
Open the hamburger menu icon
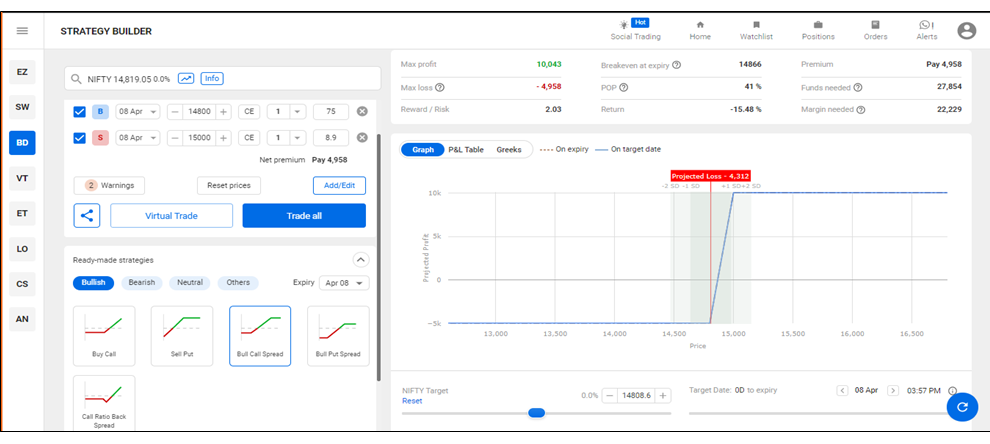(22, 31)
